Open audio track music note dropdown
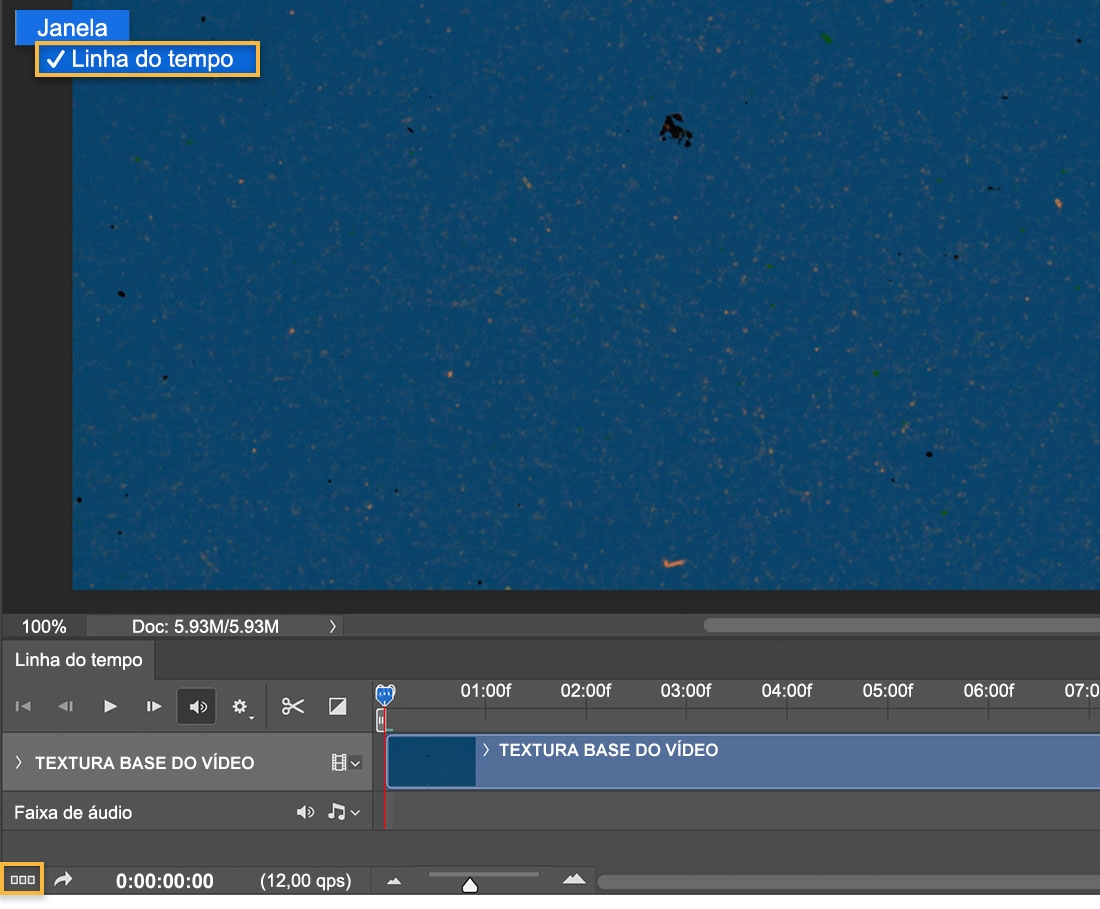1100x909 pixels. pyautogui.click(x=343, y=812)
